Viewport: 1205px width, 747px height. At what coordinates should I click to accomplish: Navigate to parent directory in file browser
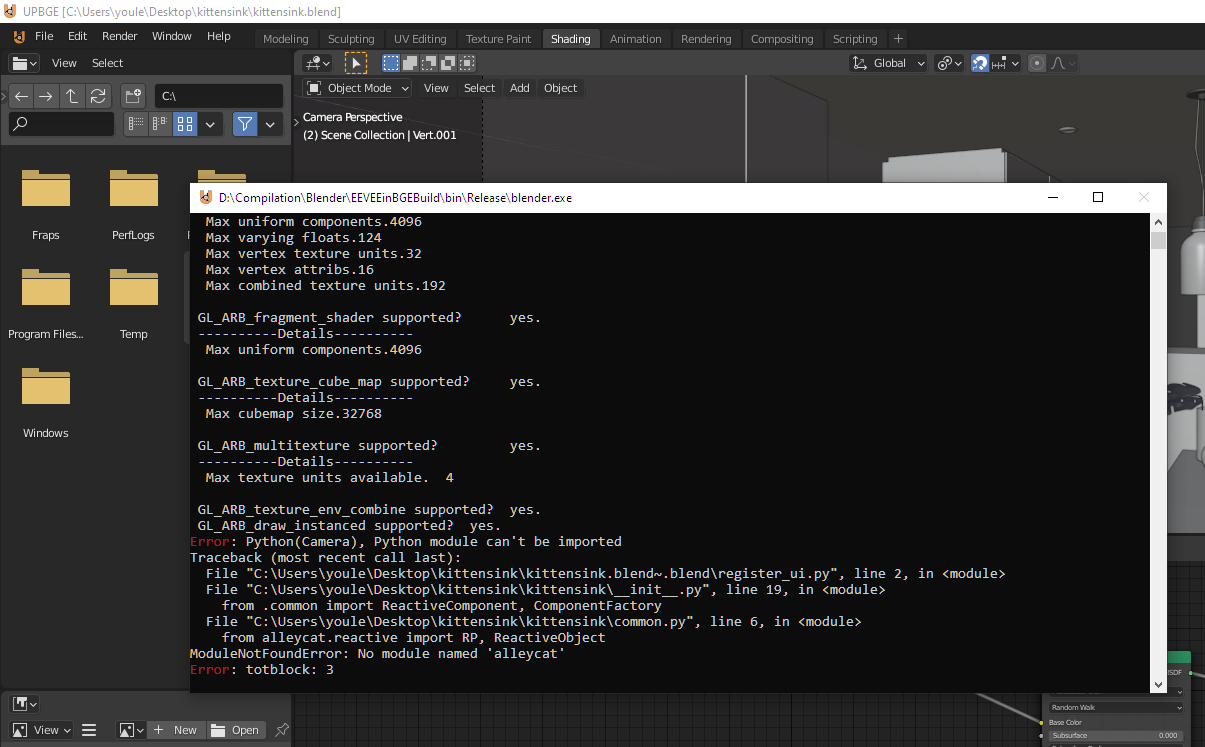tap(72, 97)
